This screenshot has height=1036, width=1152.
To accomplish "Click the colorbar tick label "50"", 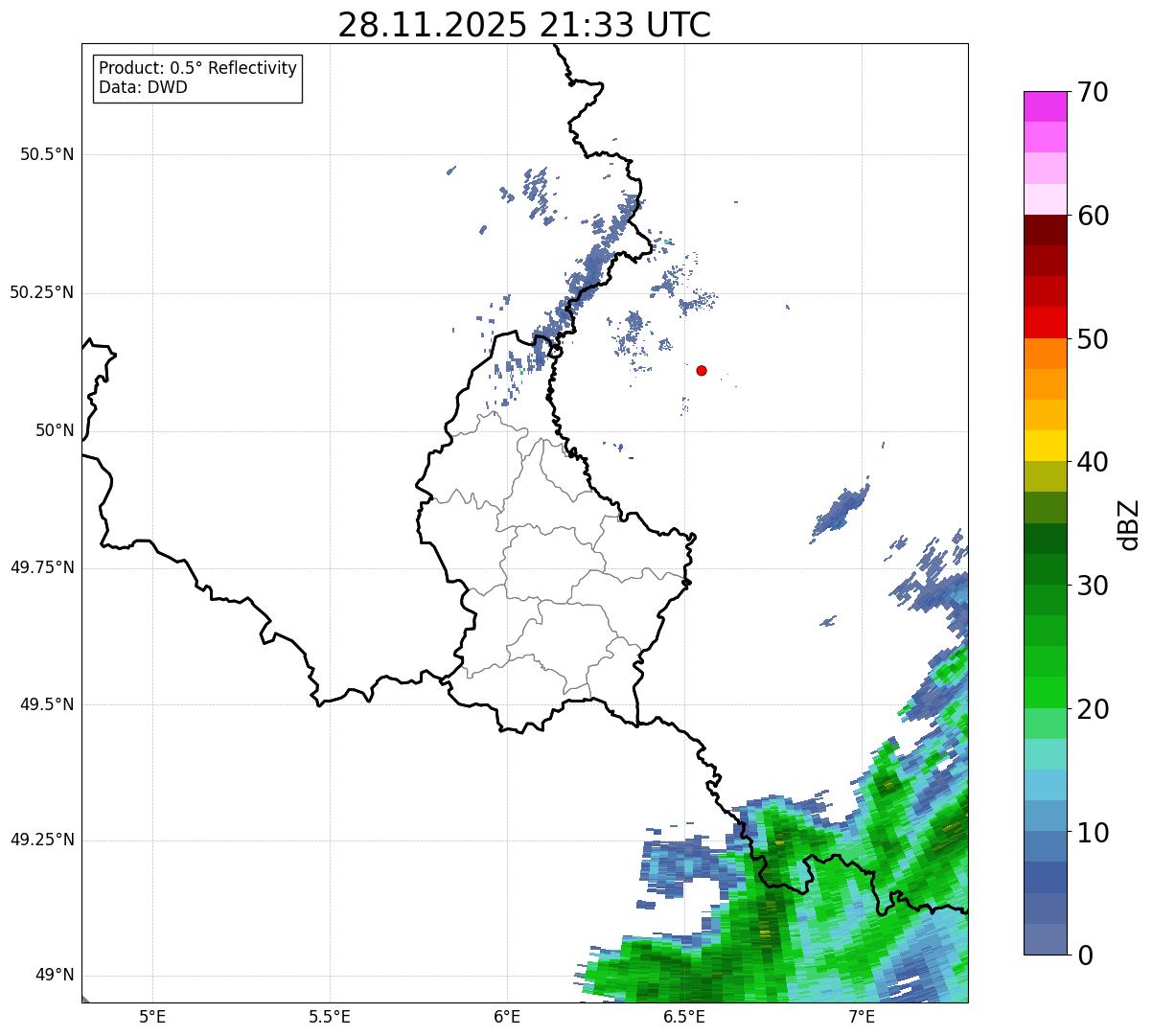I will pos(1093,339).
